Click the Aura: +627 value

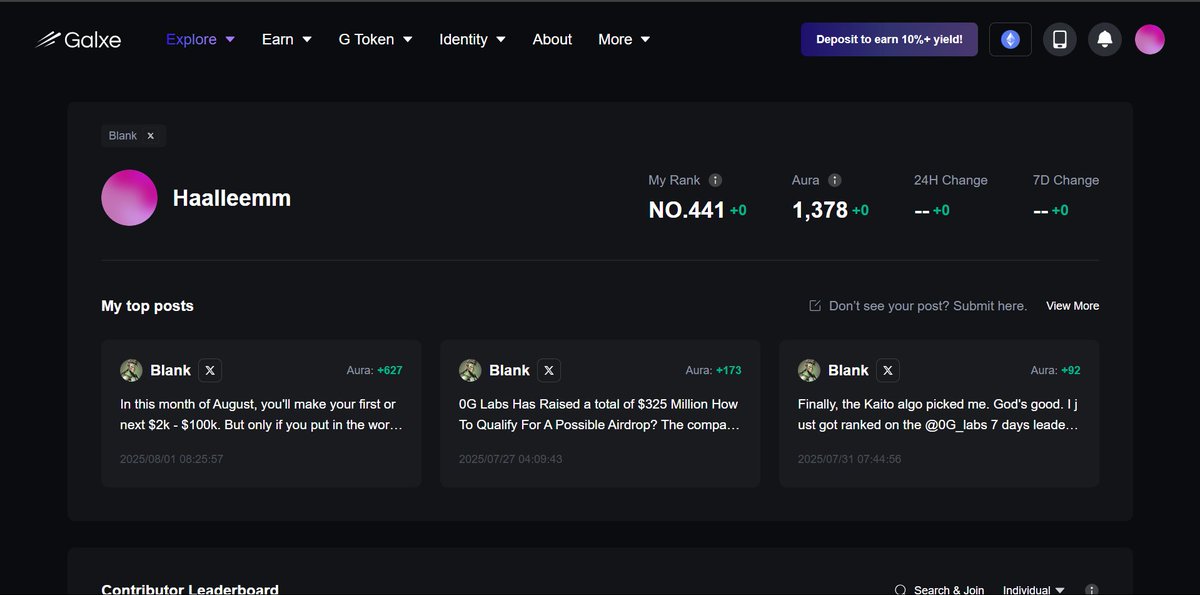point(375,370)
